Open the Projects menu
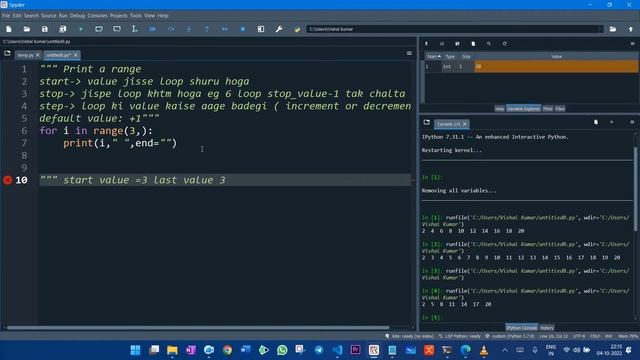The image size is (640, 360). (118, 16)
